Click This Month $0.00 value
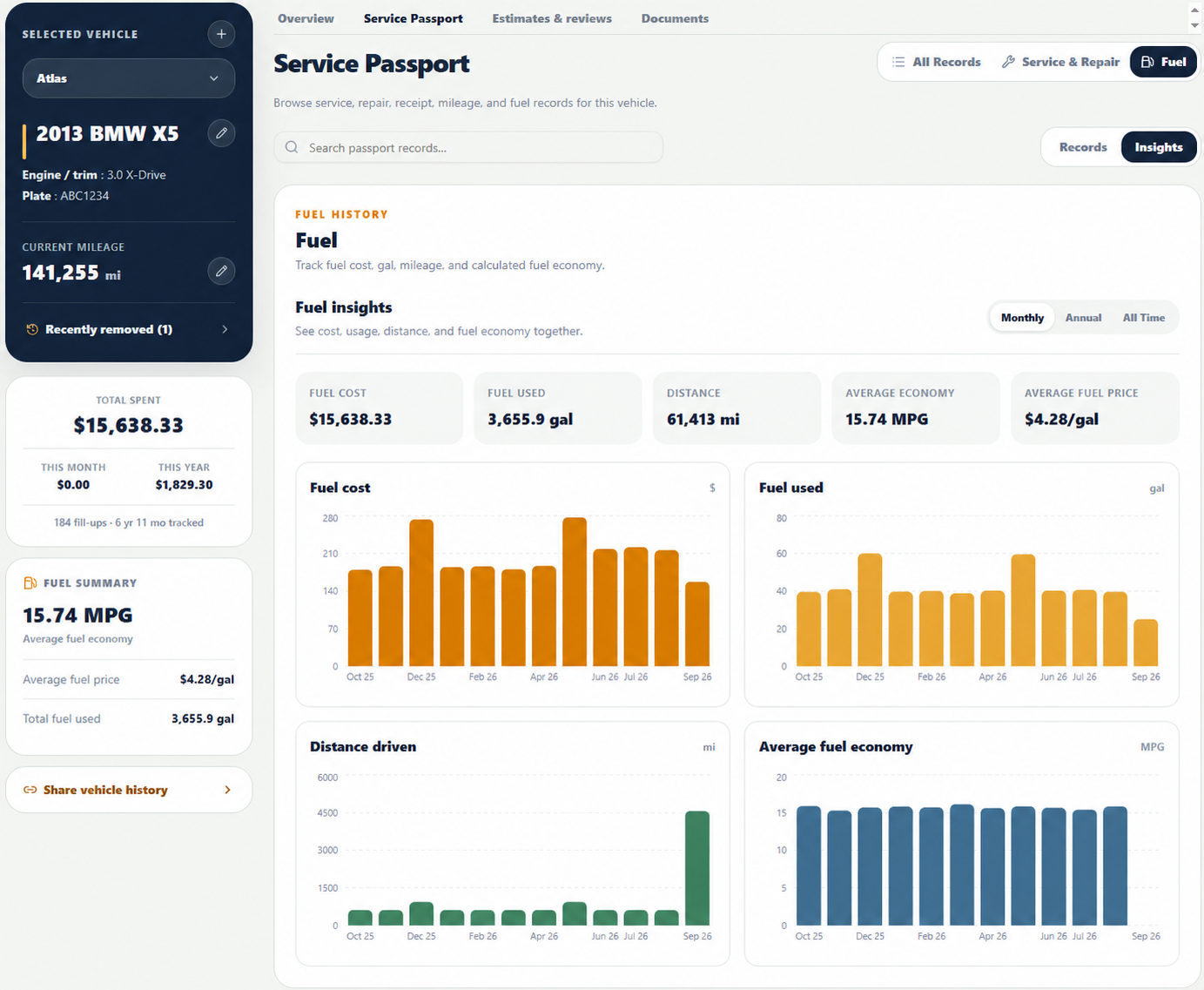1204x990 pixels. click(x=73, y=485)
